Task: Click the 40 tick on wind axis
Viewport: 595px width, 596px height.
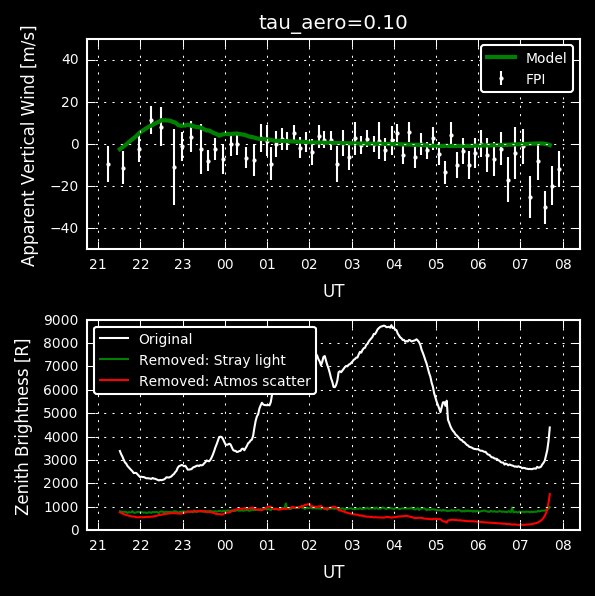Action: click(x=70, y=60)
